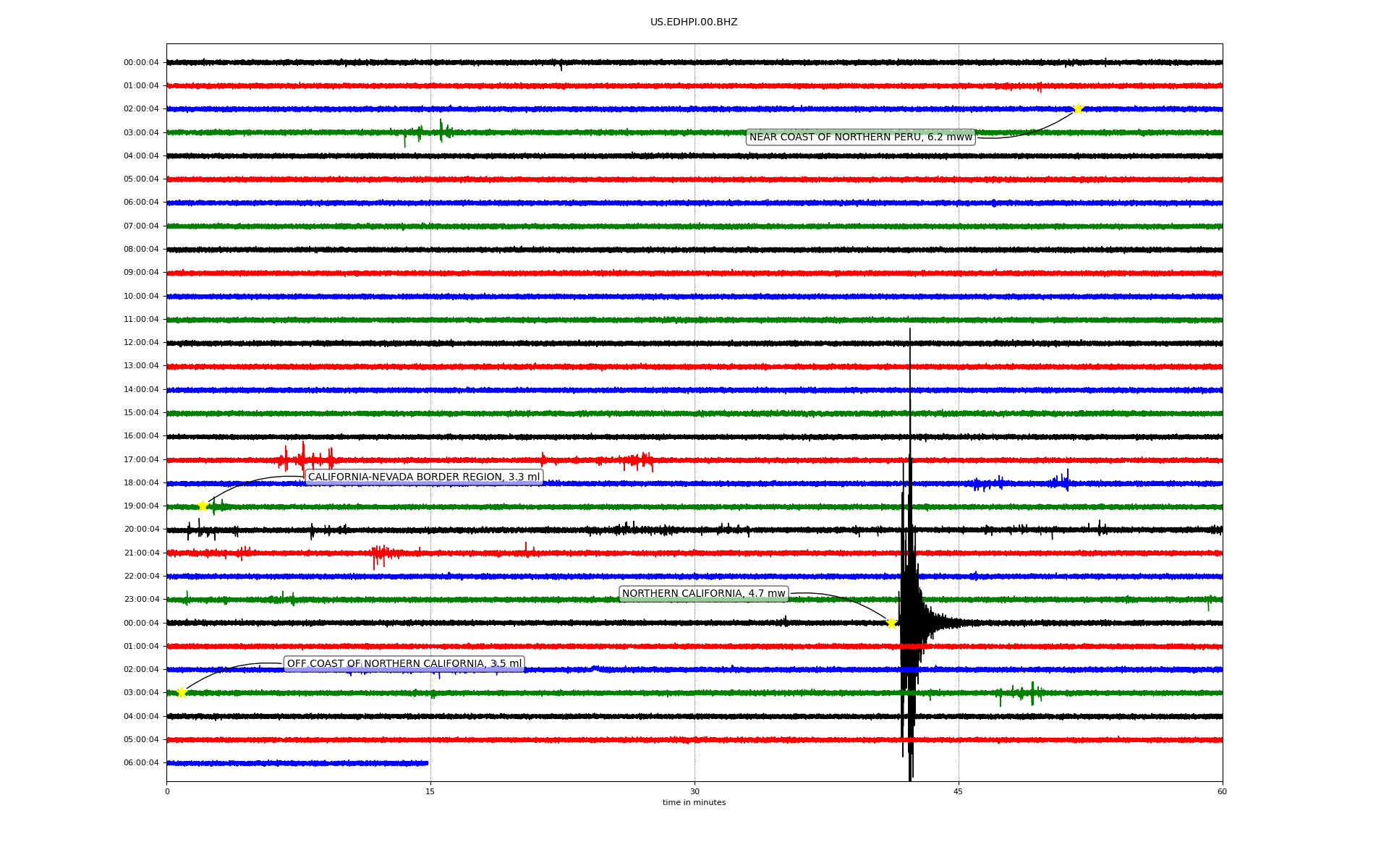The width and height of the screenshot is (1389, 868).
Task: Select the NEAR COAST OF NORTHERN PERU label
Action: tap(860, 137)
